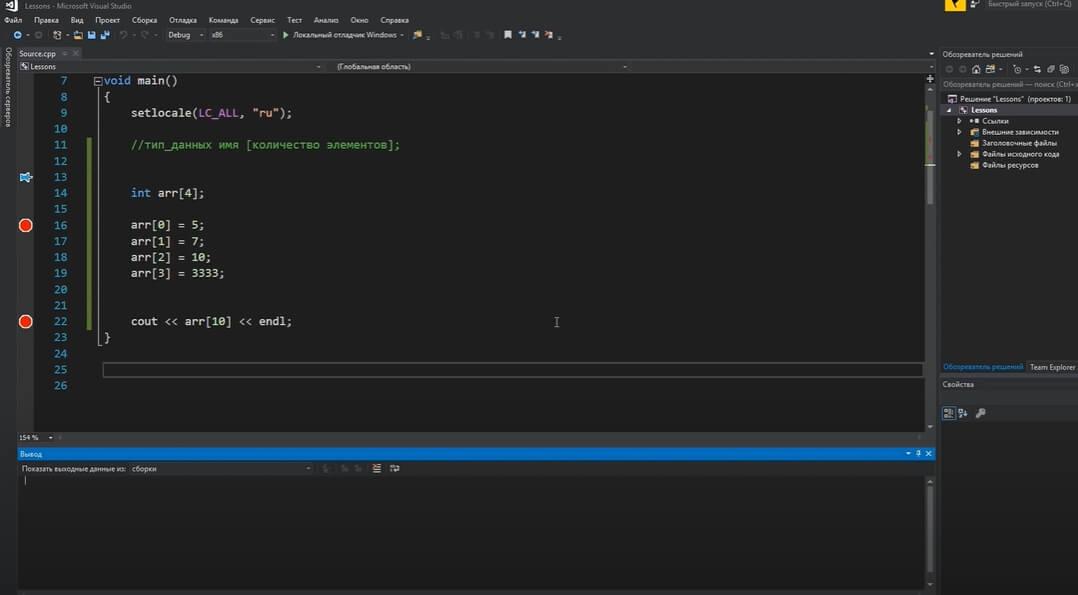Click the Alphabetical sort icon in Свойства panel
The height and width of the screenshot is (595, 1078).
[962, 413]
